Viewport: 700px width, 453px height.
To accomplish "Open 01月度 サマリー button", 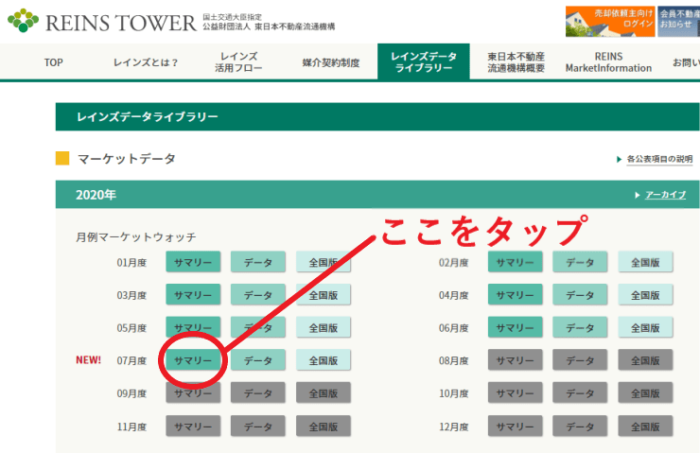I will [193, 262].
